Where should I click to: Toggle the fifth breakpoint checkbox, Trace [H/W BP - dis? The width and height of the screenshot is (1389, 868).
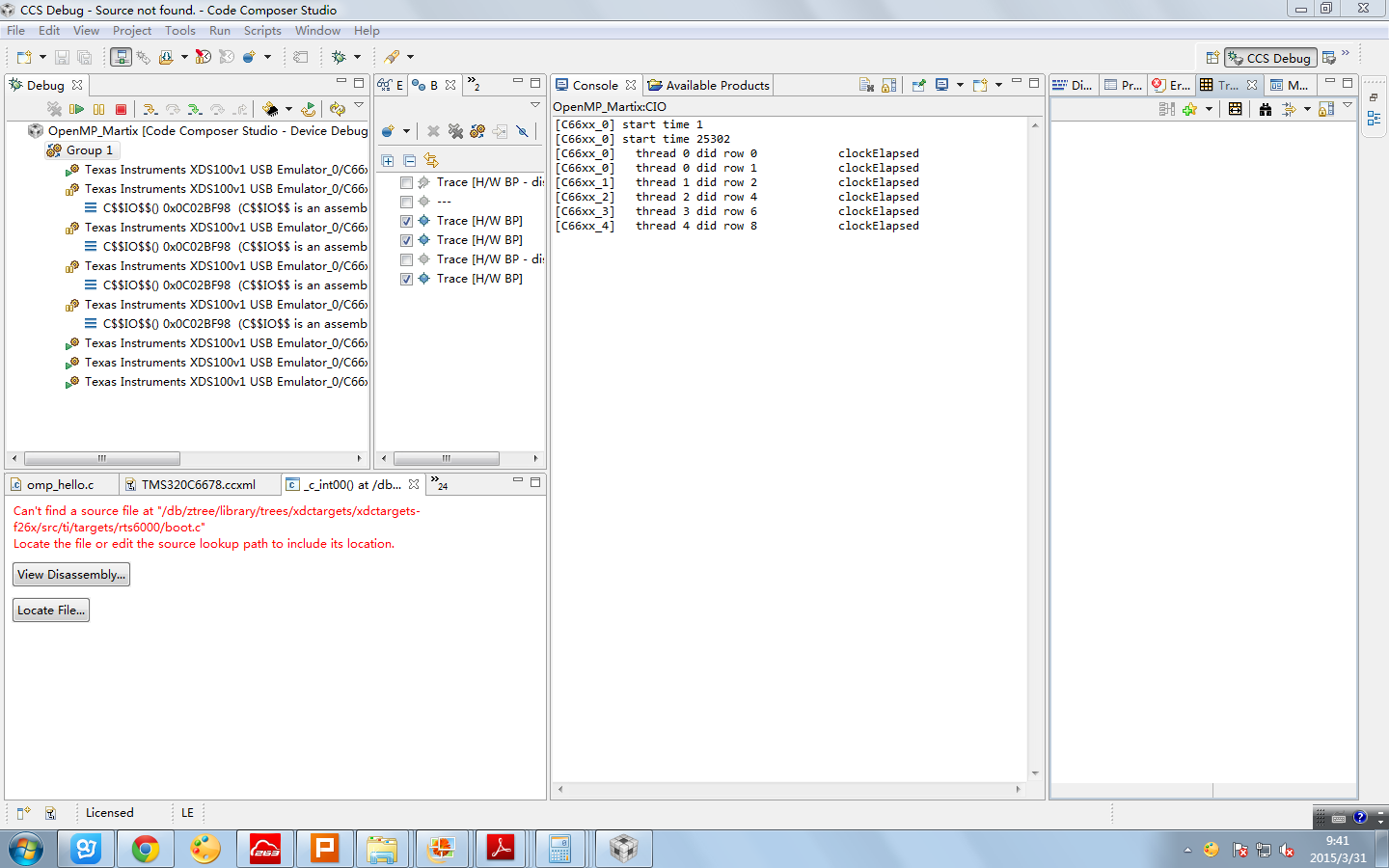pyautogui.click(x=406, y=259)
